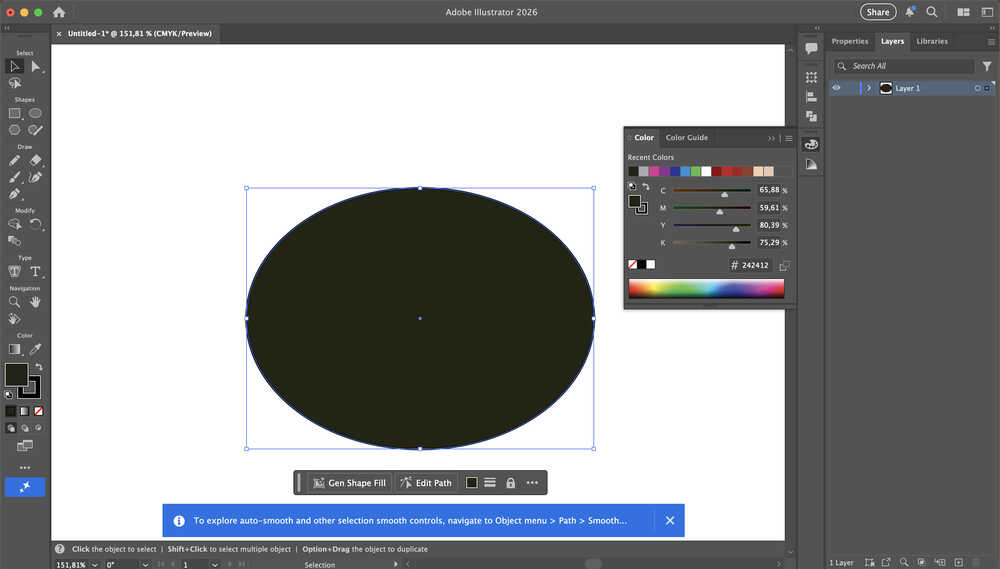Click the blue sparkle button in toolbar
Screen dimensions: 1000x569
(x=25, y=487)
